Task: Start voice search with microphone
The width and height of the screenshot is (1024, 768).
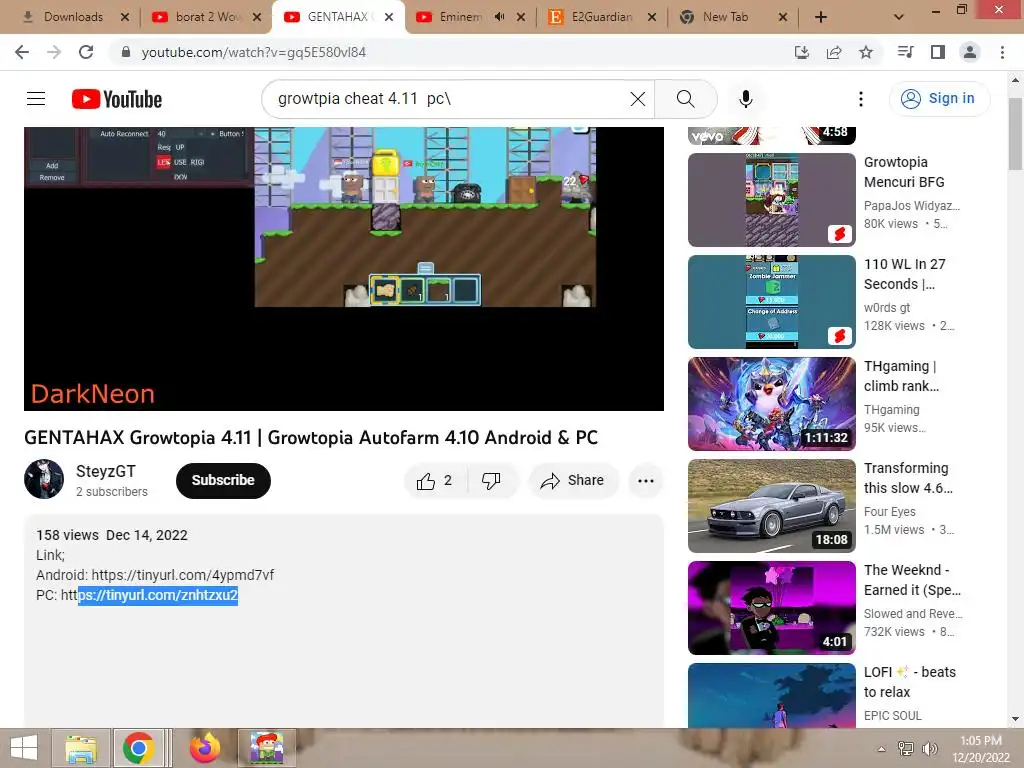Action: pyautogui.click(x=745, y=99)
